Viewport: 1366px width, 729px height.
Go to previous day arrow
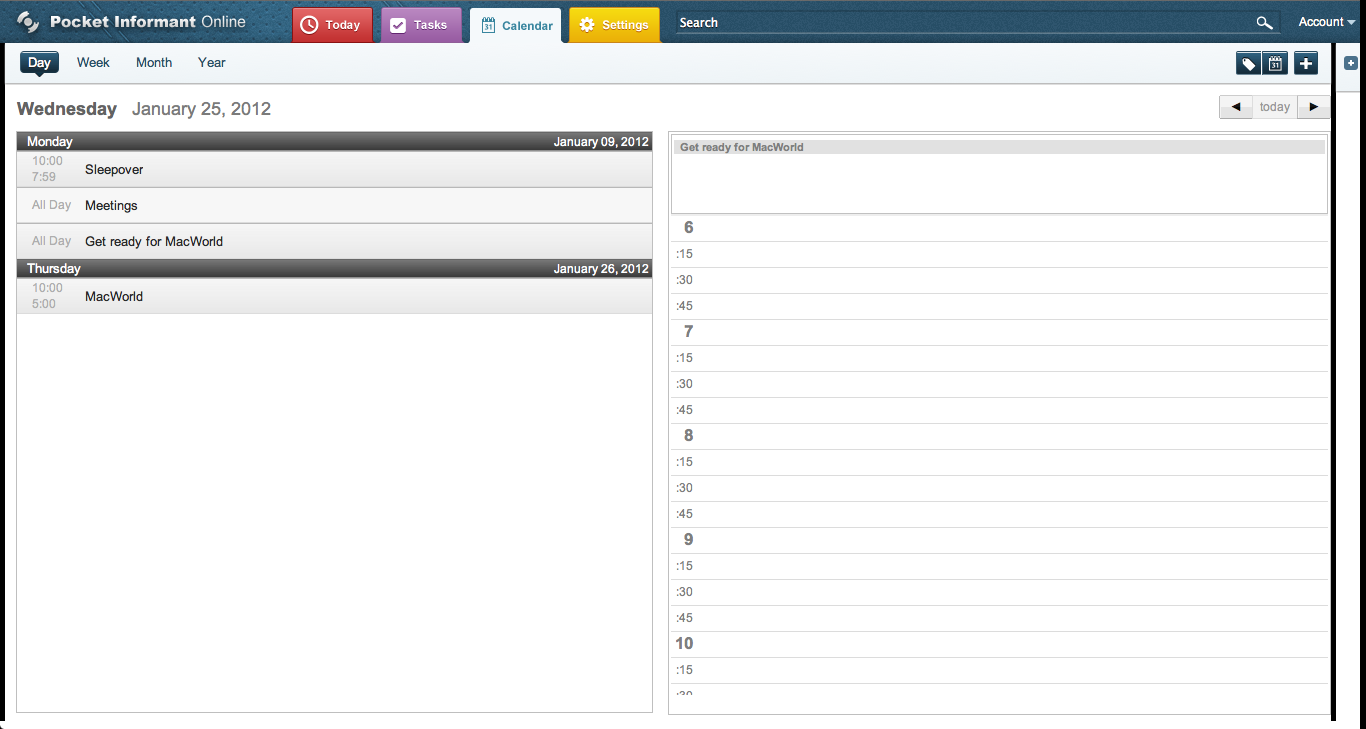point(1236,107)
